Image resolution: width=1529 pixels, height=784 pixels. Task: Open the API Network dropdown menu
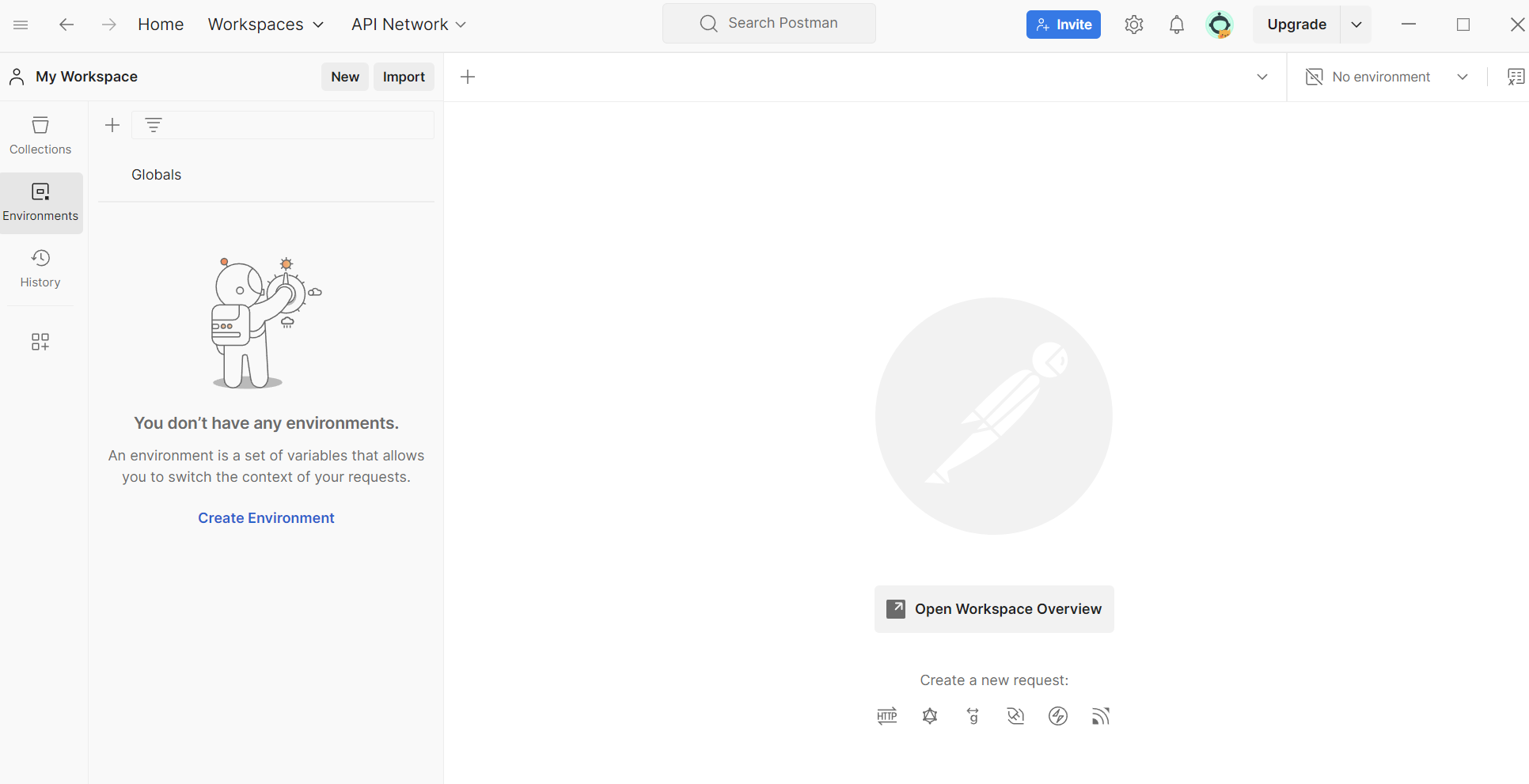tap(408, 25)
